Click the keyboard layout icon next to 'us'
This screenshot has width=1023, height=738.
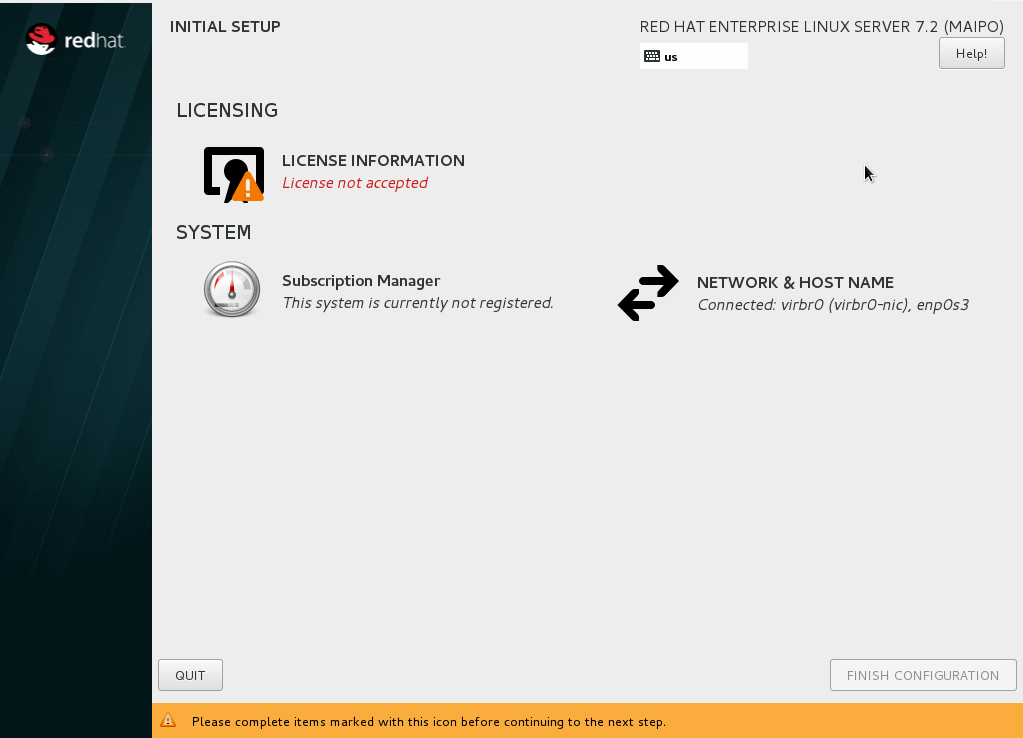652,56
